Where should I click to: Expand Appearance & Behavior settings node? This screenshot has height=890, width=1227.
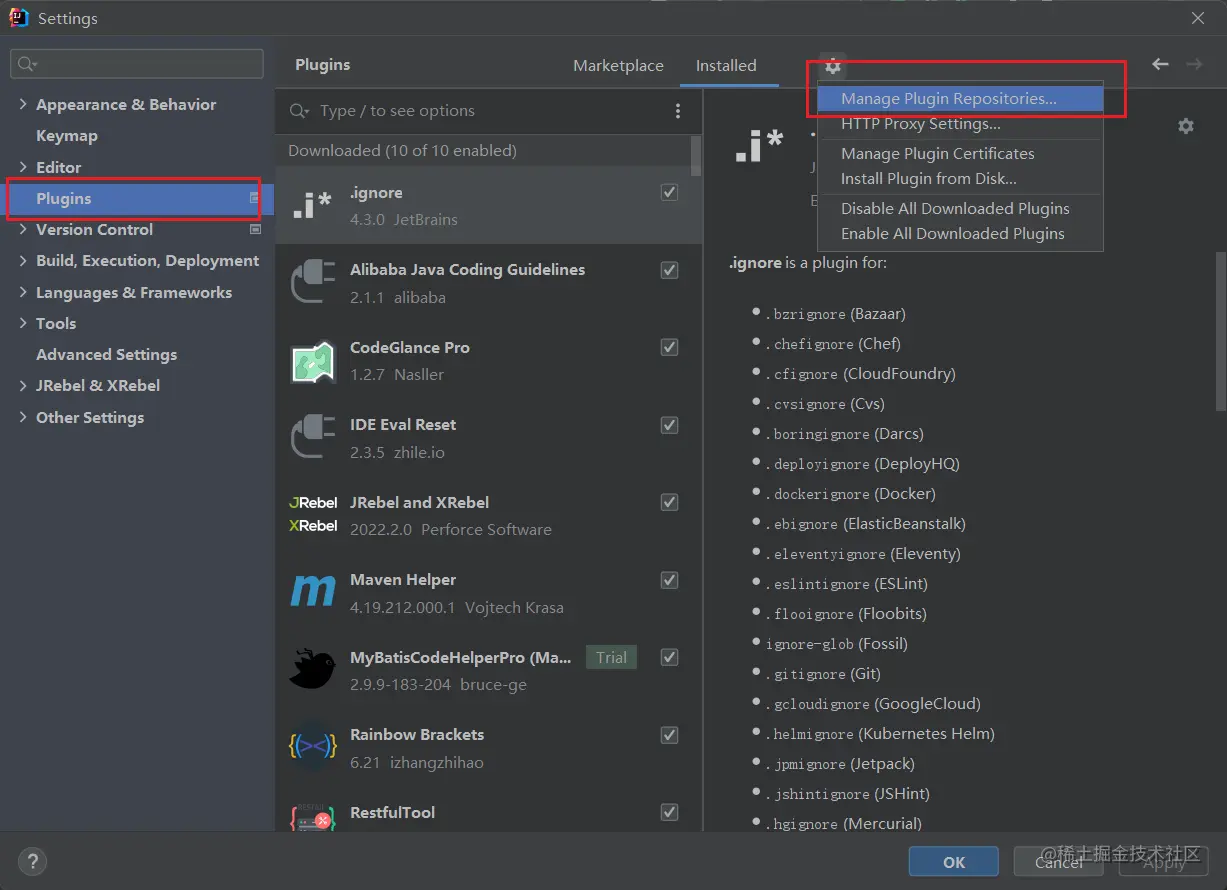(23, 104)
